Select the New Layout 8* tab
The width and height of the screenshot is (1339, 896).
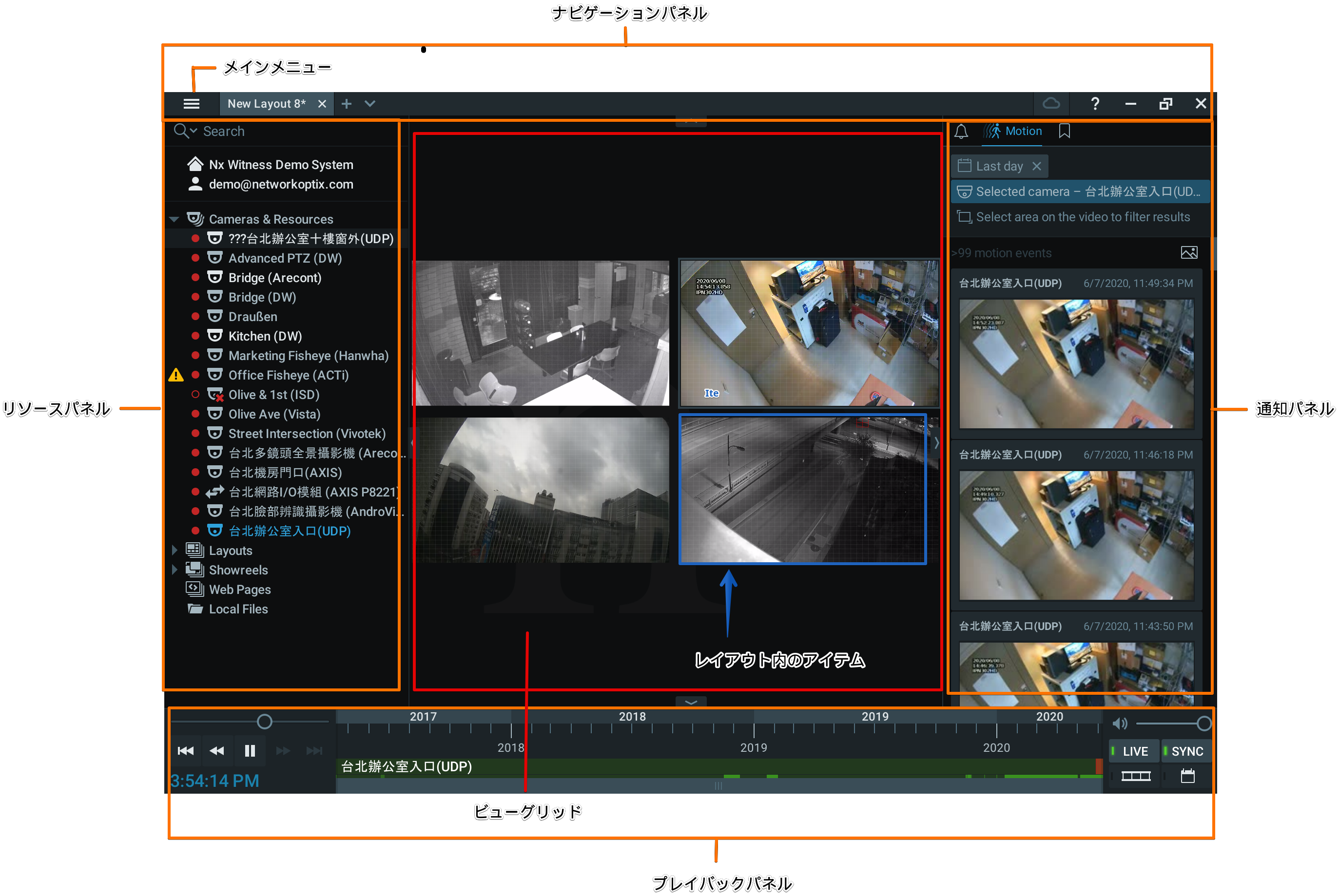(x=267, y=104)
